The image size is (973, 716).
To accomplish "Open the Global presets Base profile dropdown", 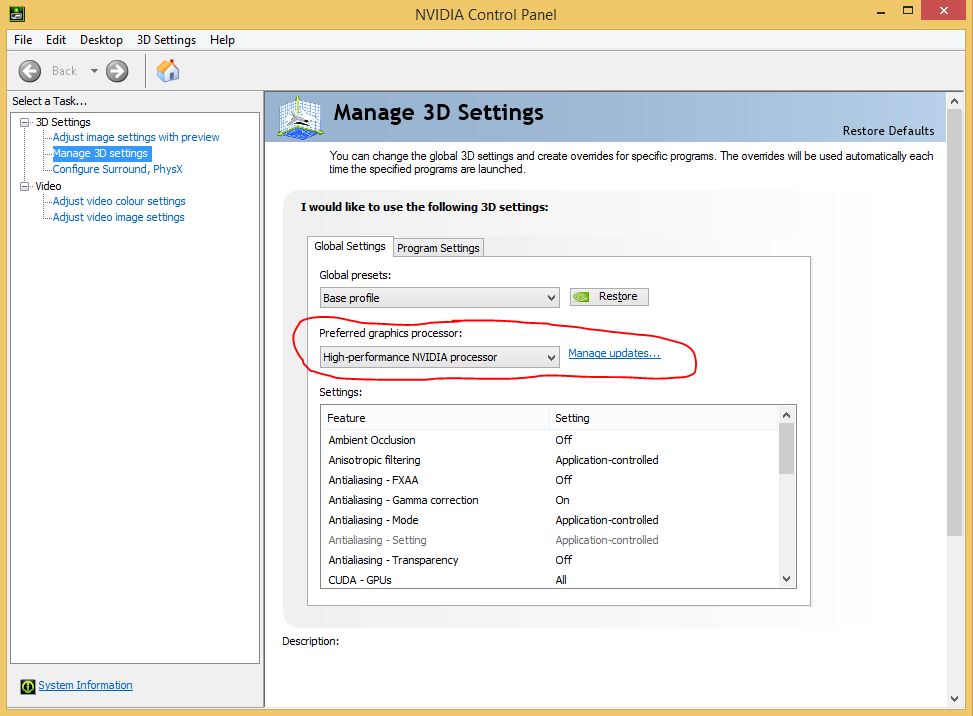I will [x=439, y=298].
